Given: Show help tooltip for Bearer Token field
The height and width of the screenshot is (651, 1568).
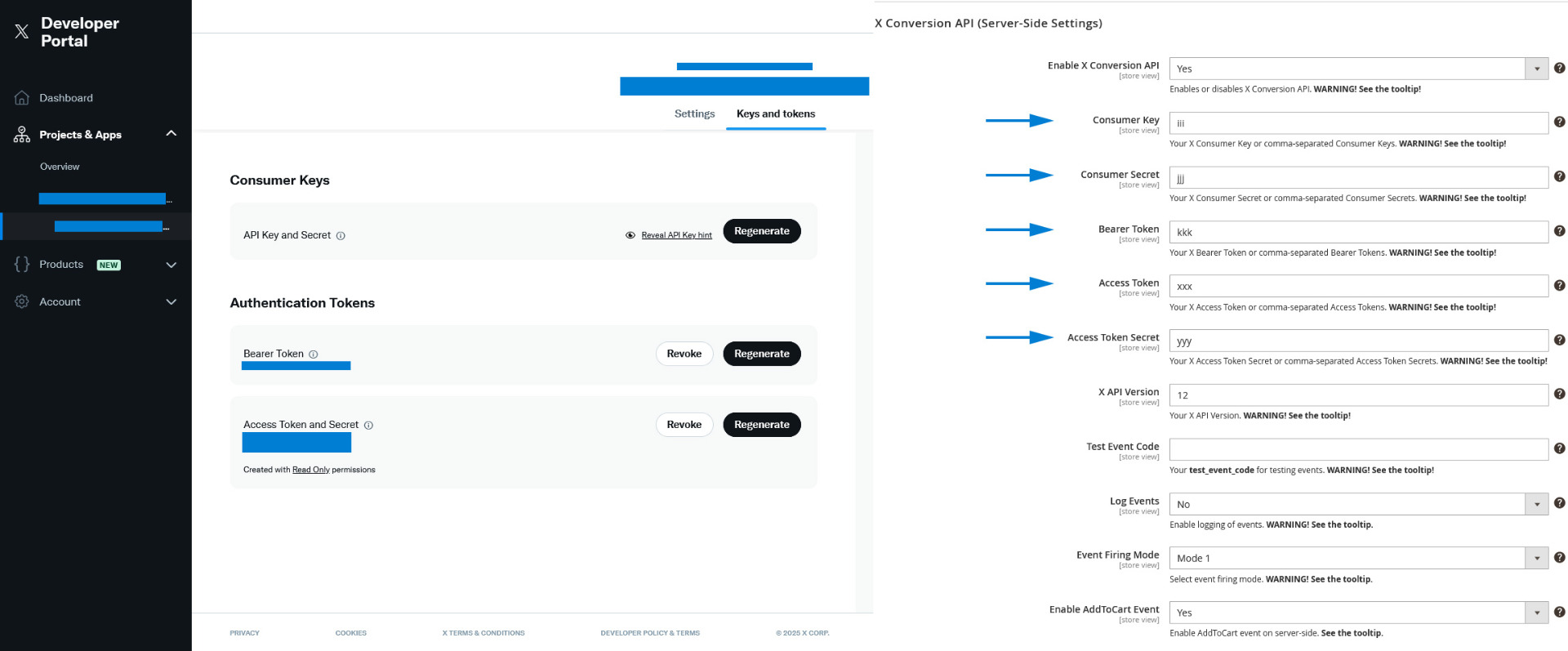Looking at the screenshot, I should 1559,231.
